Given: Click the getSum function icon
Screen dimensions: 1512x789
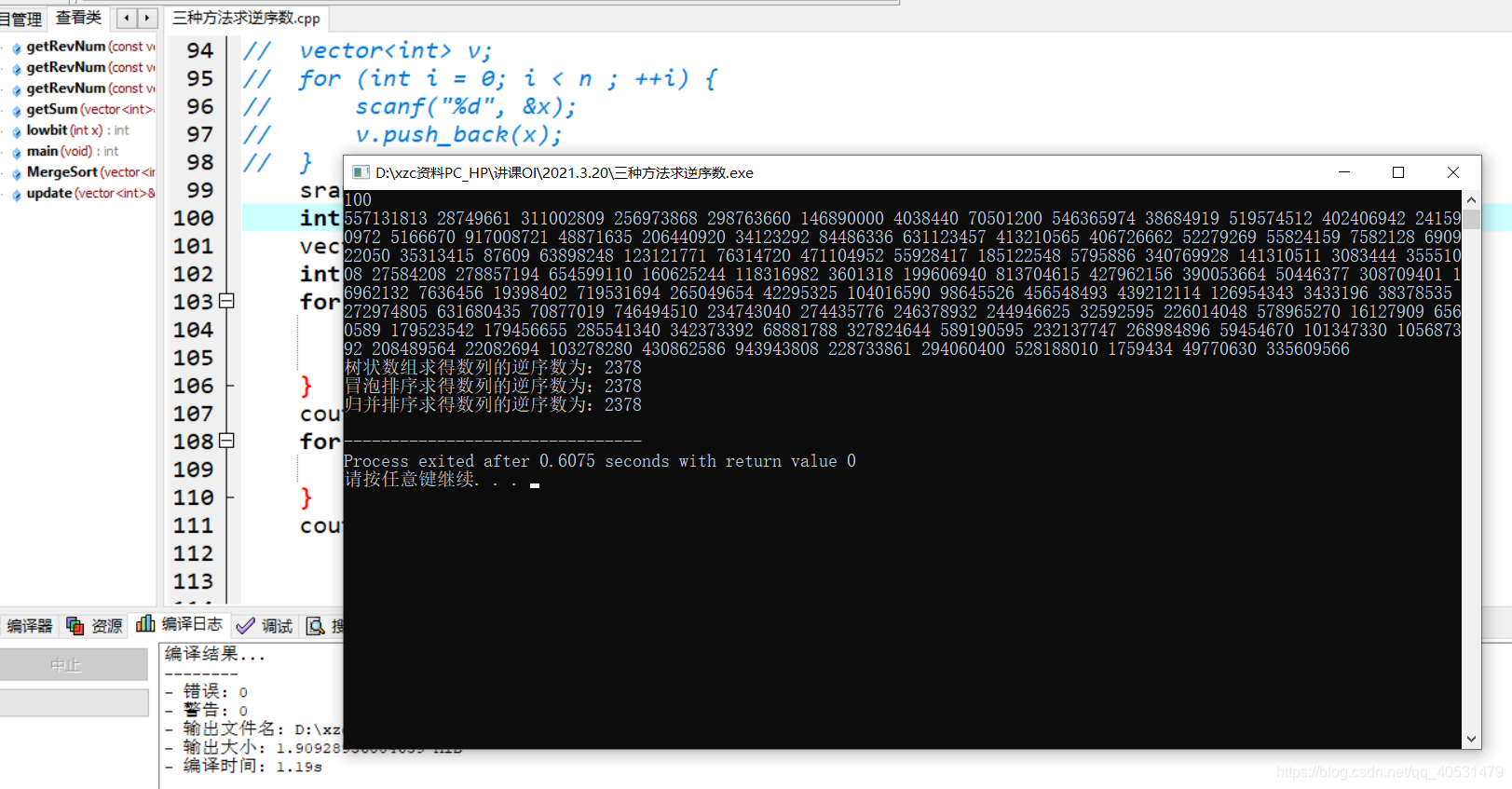Looking at the screenshot, I should point(17,111).
